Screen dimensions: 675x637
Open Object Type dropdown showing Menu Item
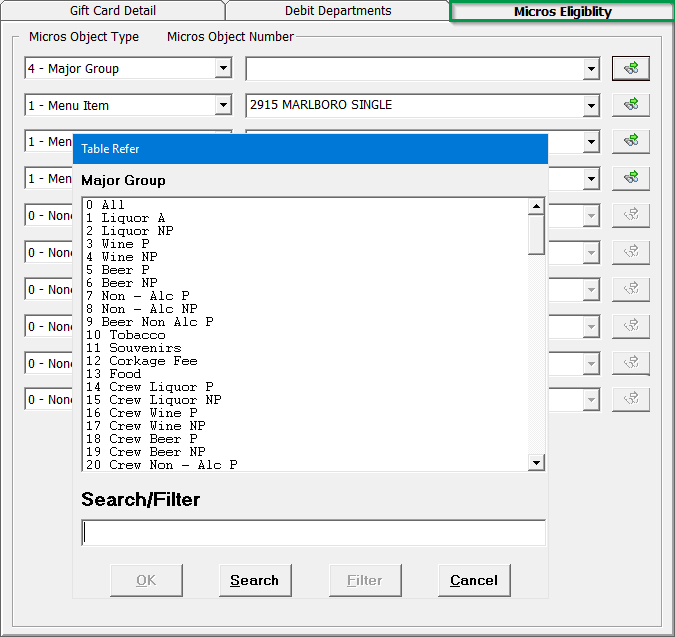(x=223, y=105)
